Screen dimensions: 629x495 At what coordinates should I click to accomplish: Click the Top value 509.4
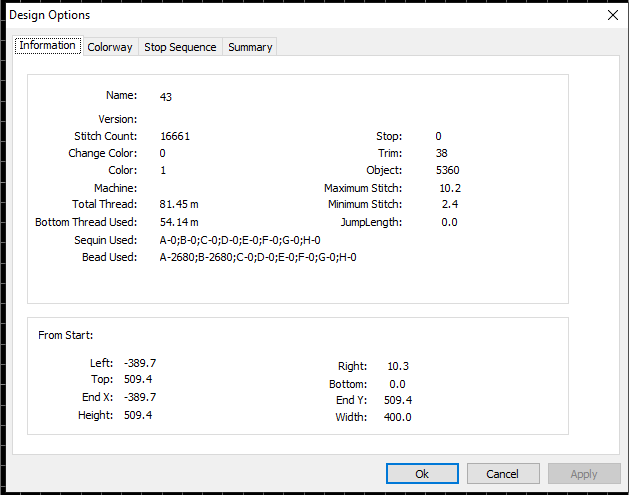coord(138,379)
